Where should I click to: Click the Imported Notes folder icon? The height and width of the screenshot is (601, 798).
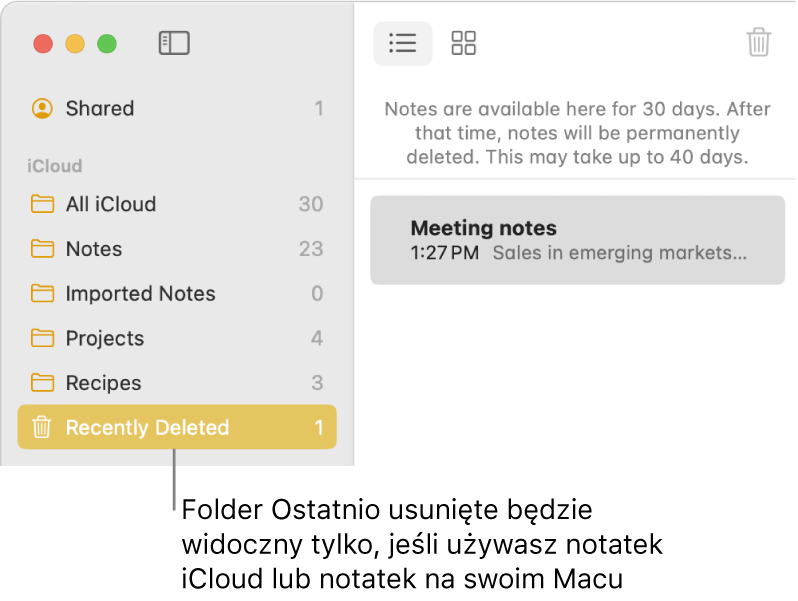(x=42, y=294)
